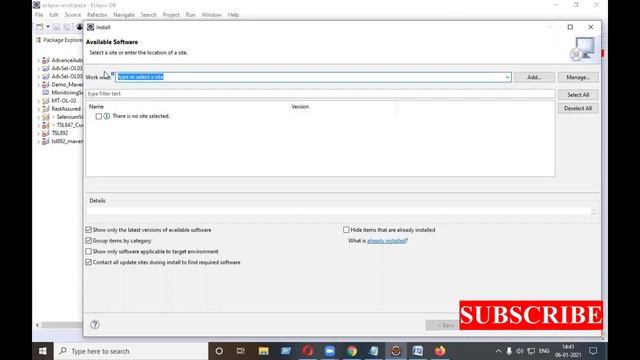This screenshot has height=360, width=640.
Task: Expand the RestAssured project tree node
Action: [x=39, y=109]
